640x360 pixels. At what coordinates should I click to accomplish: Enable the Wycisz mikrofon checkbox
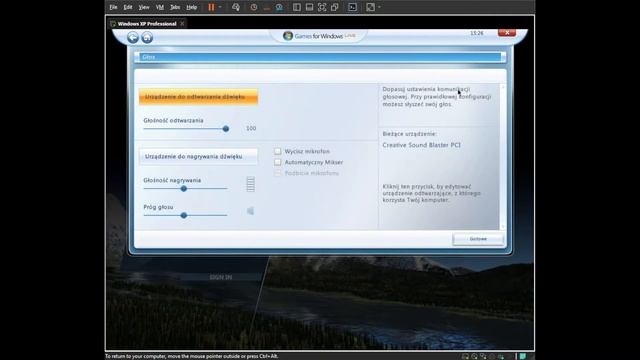pos(278,151)
